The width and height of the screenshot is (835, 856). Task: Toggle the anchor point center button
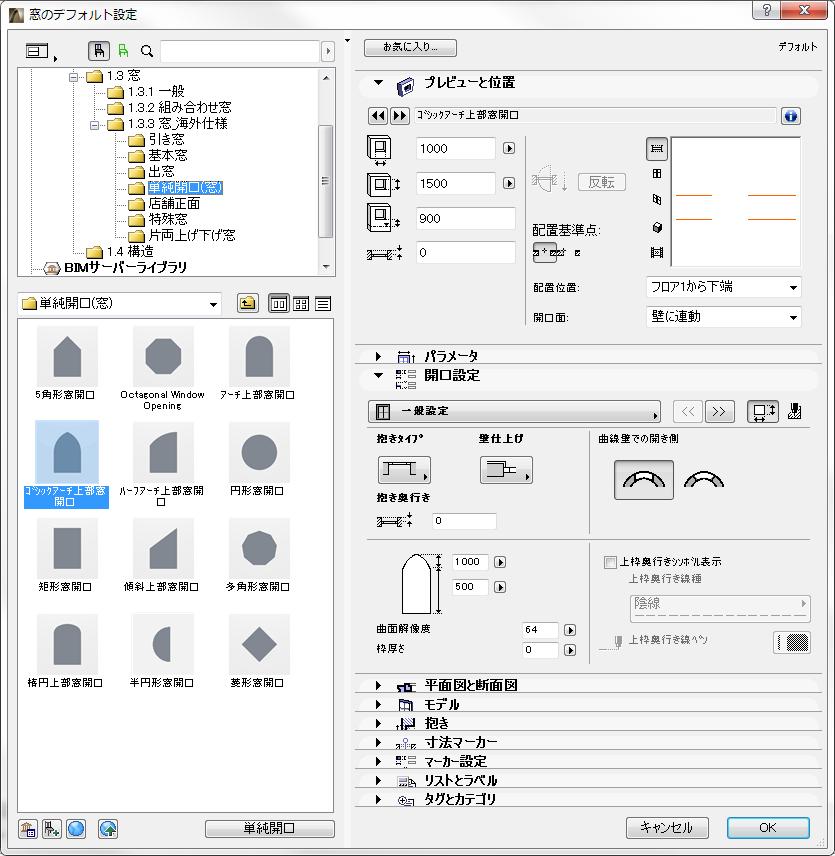tap(545, 253)
